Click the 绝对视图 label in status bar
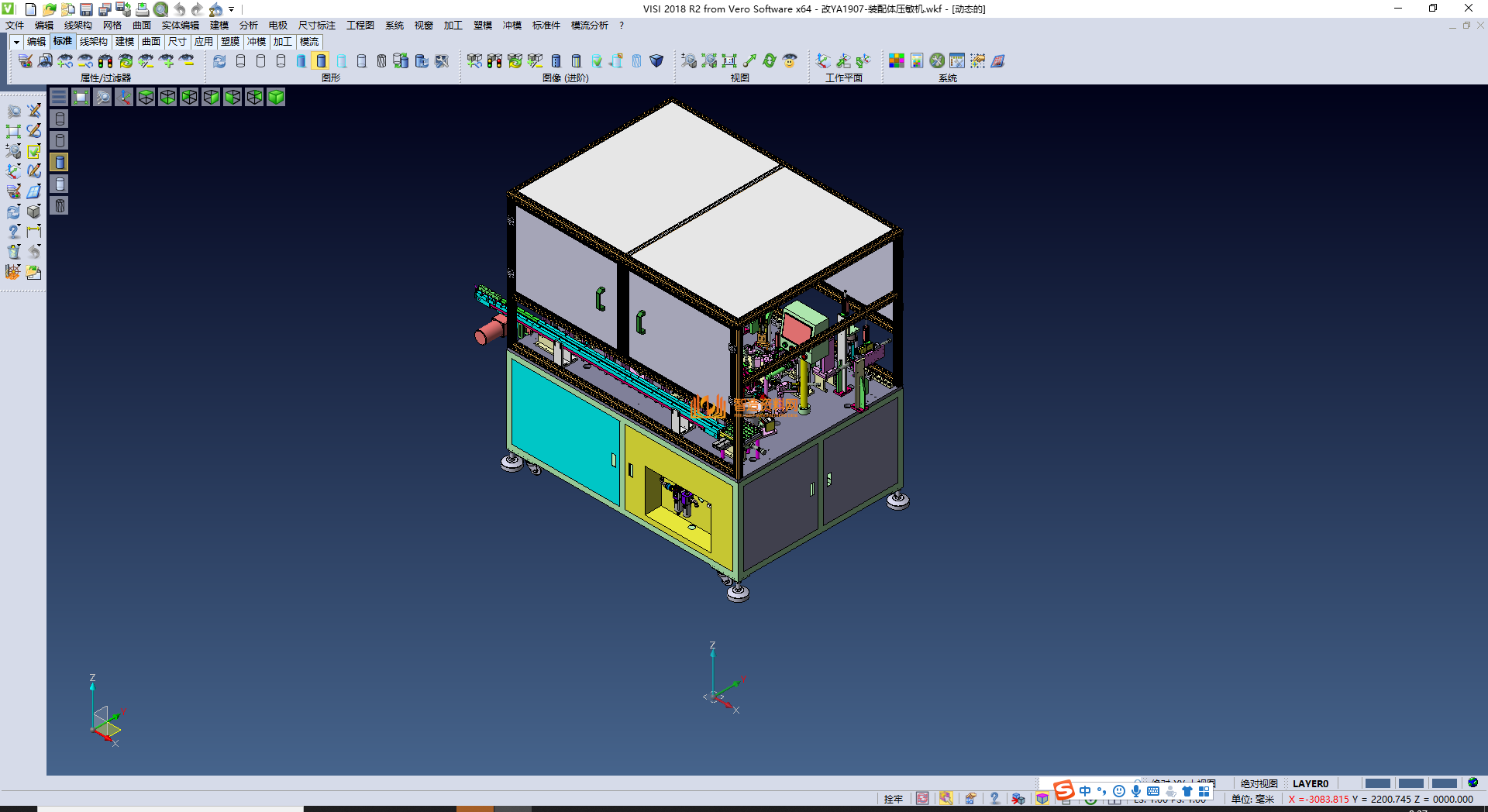1488x812 pixels. coord(1259,783)
